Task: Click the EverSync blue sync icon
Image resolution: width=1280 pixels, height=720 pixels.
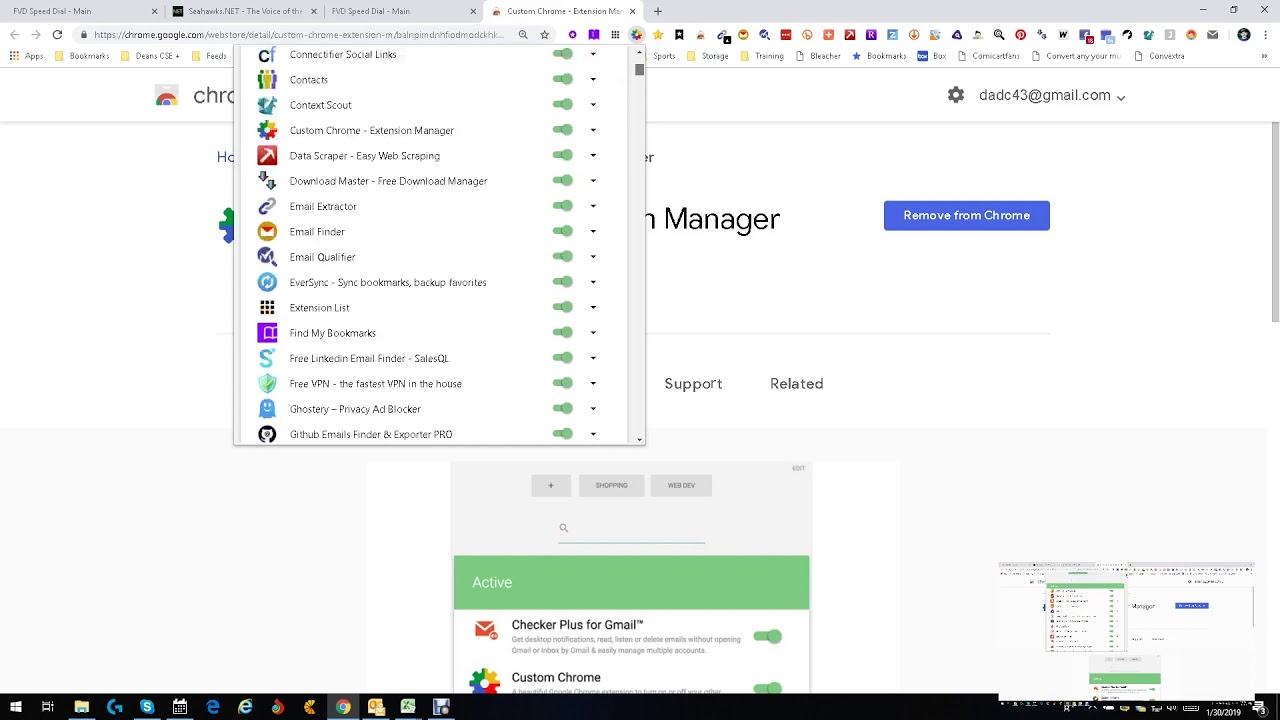Action: [x=267, y=282]
